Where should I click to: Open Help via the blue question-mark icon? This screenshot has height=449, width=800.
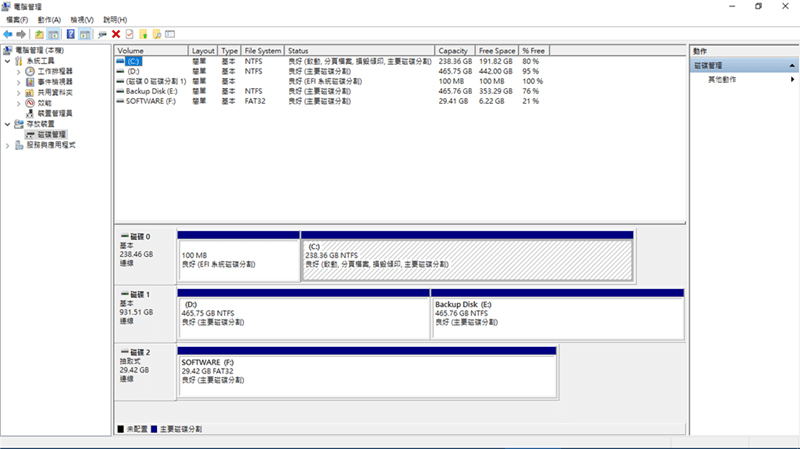[x=70, y=34]
